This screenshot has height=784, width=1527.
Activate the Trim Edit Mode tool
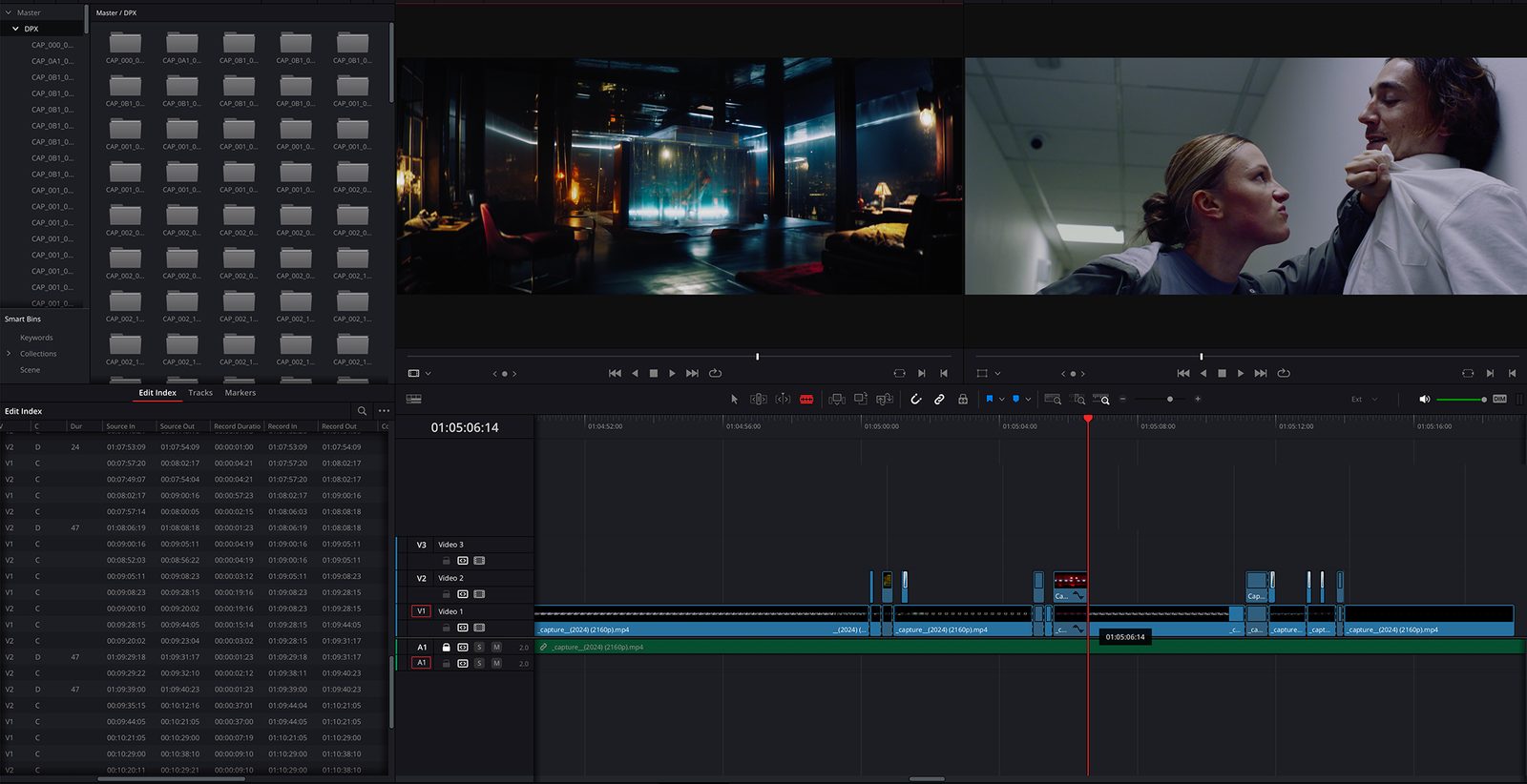759,400
